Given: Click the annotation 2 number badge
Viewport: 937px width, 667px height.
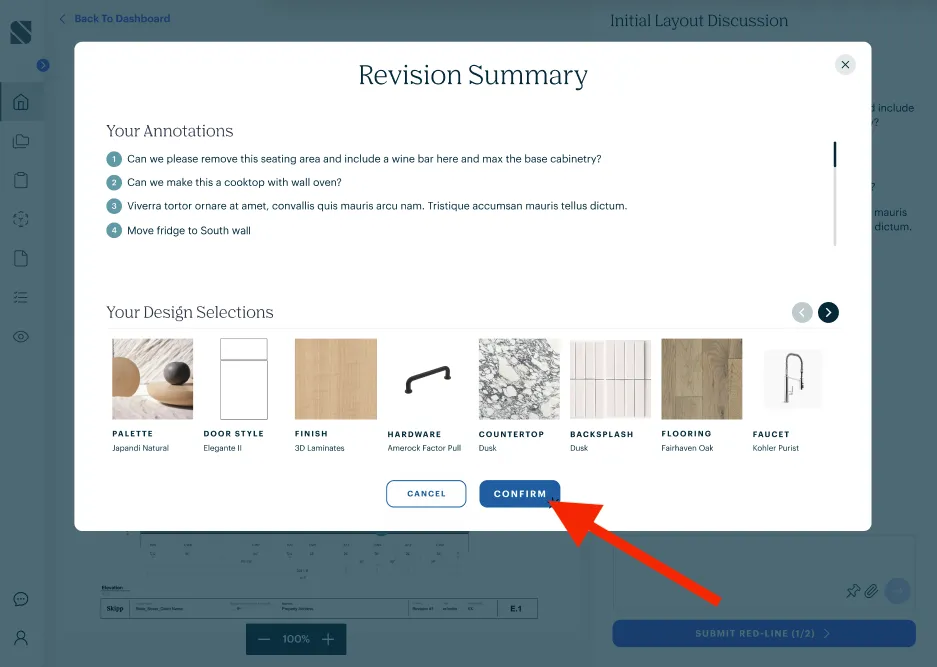Looking at the screenshot, I should [x=114, y=182].
